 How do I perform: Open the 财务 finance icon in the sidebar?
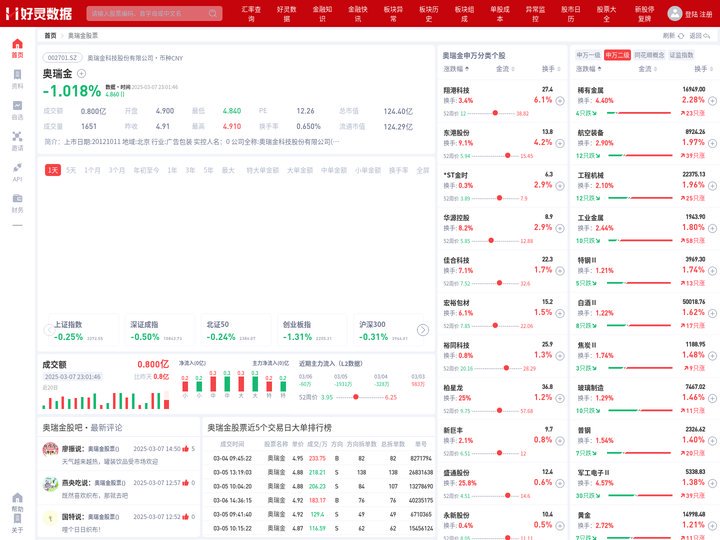(17, 198)
